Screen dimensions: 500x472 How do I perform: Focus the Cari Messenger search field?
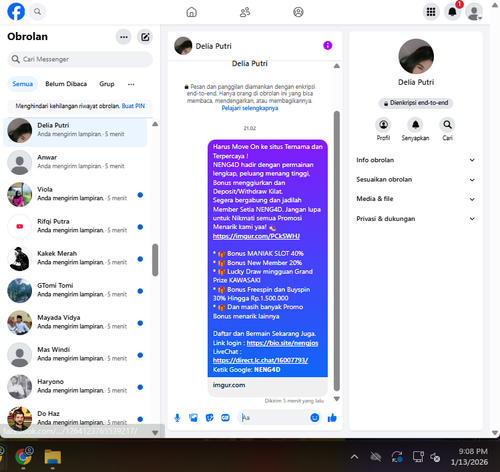[80, 59]
